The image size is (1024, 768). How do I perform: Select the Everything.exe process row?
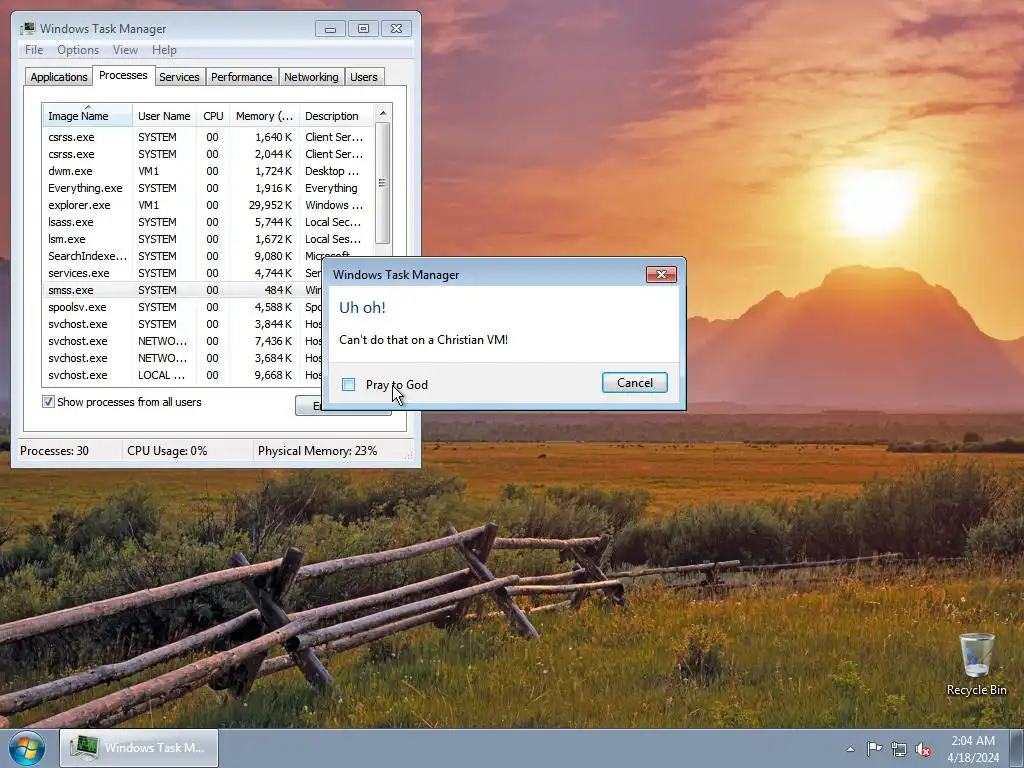[208, 188]
